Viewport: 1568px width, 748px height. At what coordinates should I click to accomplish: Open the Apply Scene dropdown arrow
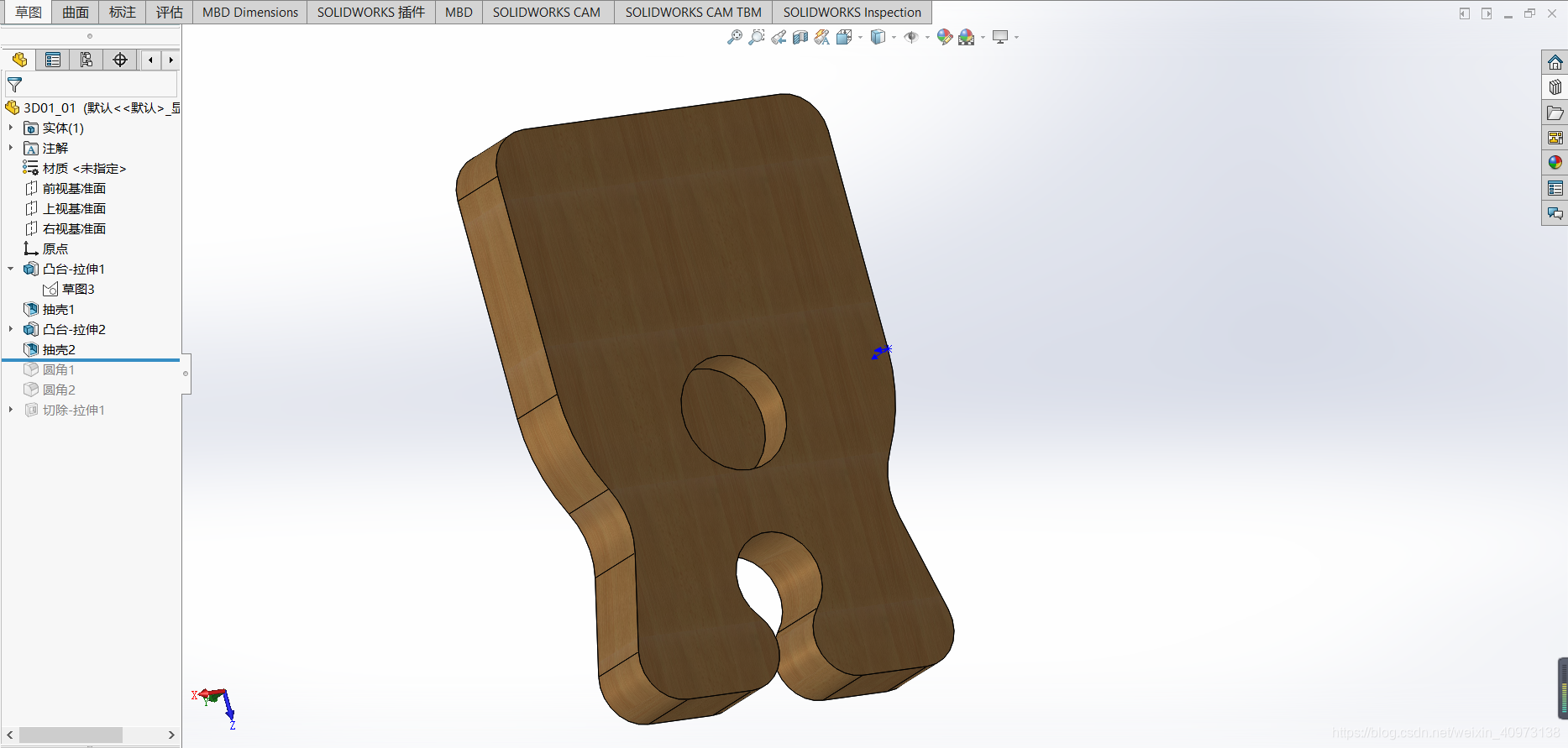click(983, 37)
